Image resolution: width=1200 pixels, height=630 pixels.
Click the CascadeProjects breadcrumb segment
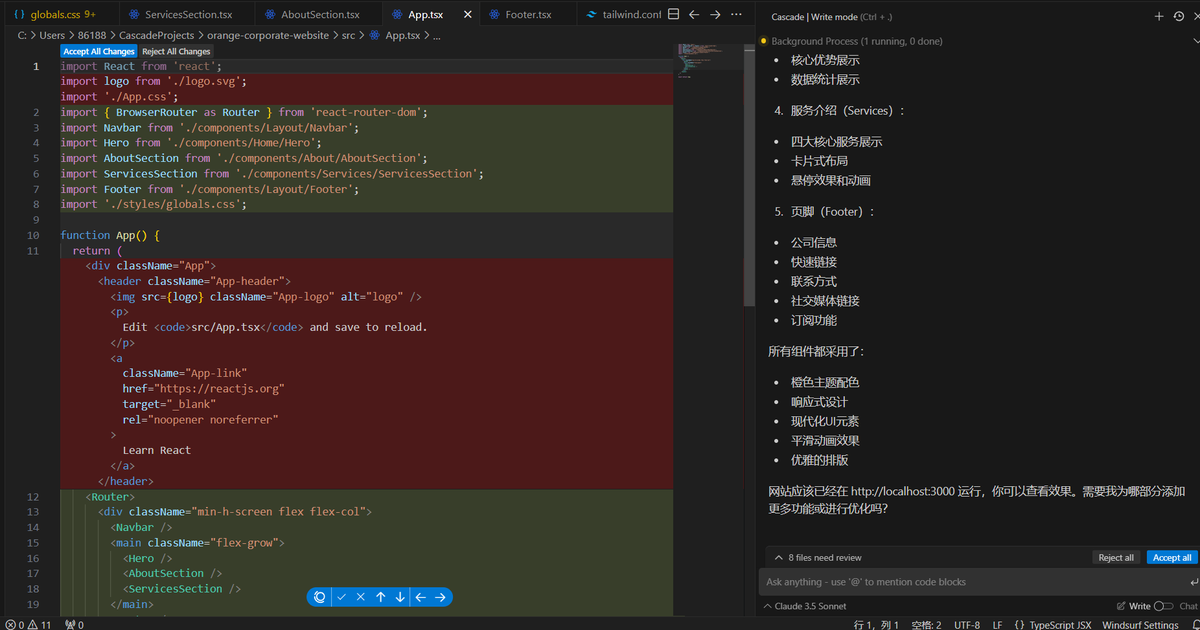[156, 35]
